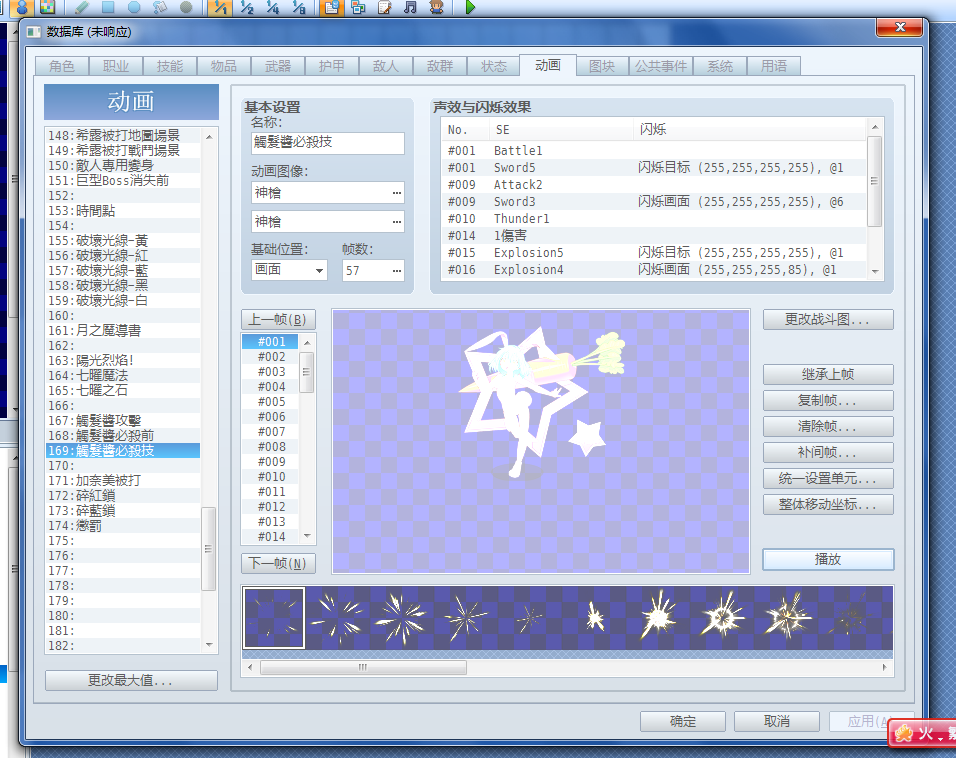Select the pencil drawing tool
Viewport: 956px width, 758px height.
81,7
